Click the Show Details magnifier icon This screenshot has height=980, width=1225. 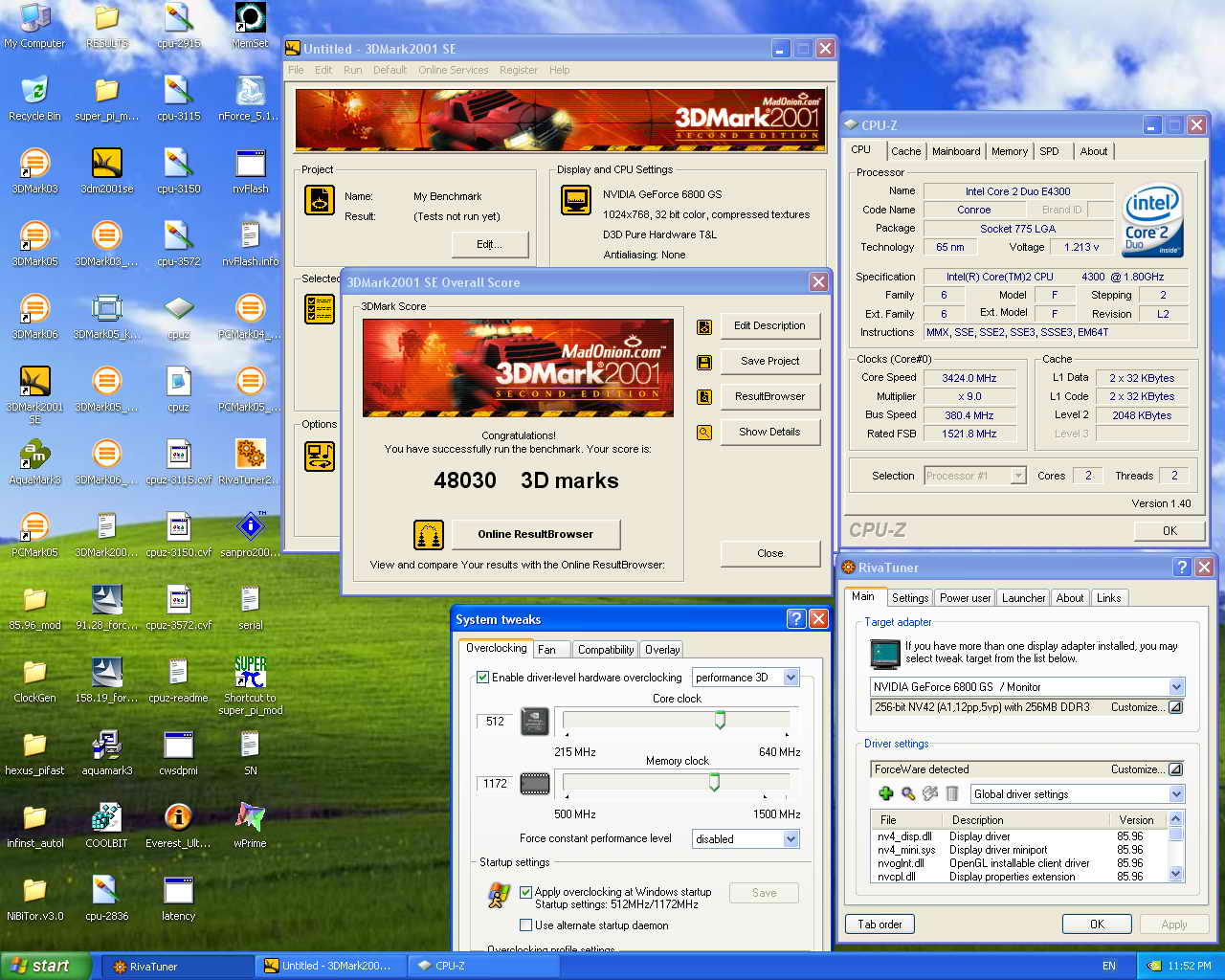click(704, 433)
